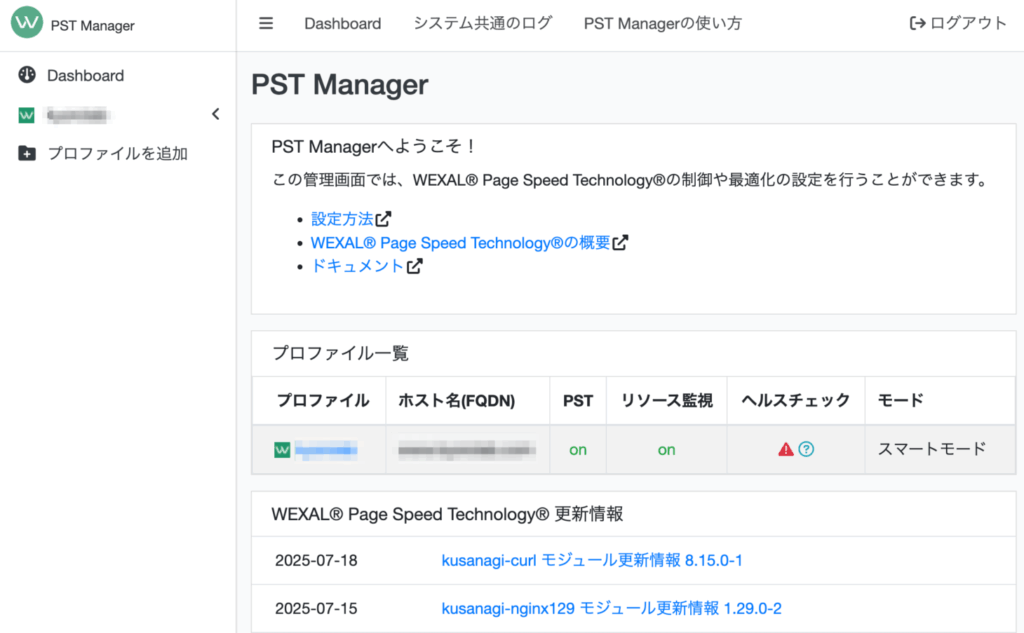Open the 設定方法 link
This screenshot has width=1024, height=633.
coord(342,219)
